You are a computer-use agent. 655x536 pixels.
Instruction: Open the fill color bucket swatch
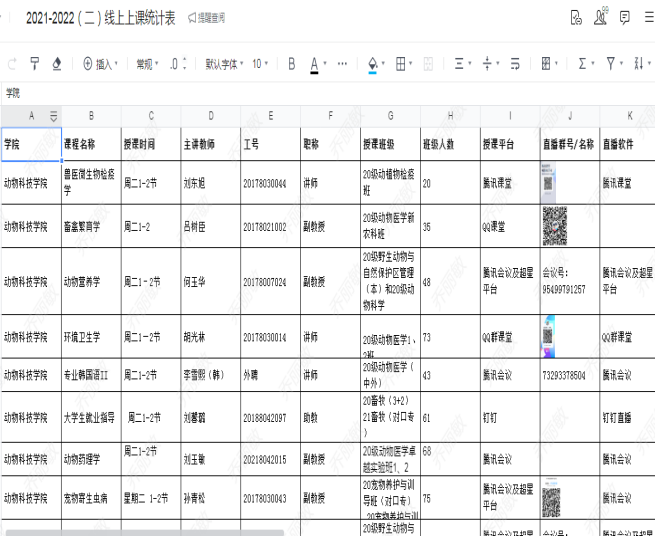coord(373,64)
